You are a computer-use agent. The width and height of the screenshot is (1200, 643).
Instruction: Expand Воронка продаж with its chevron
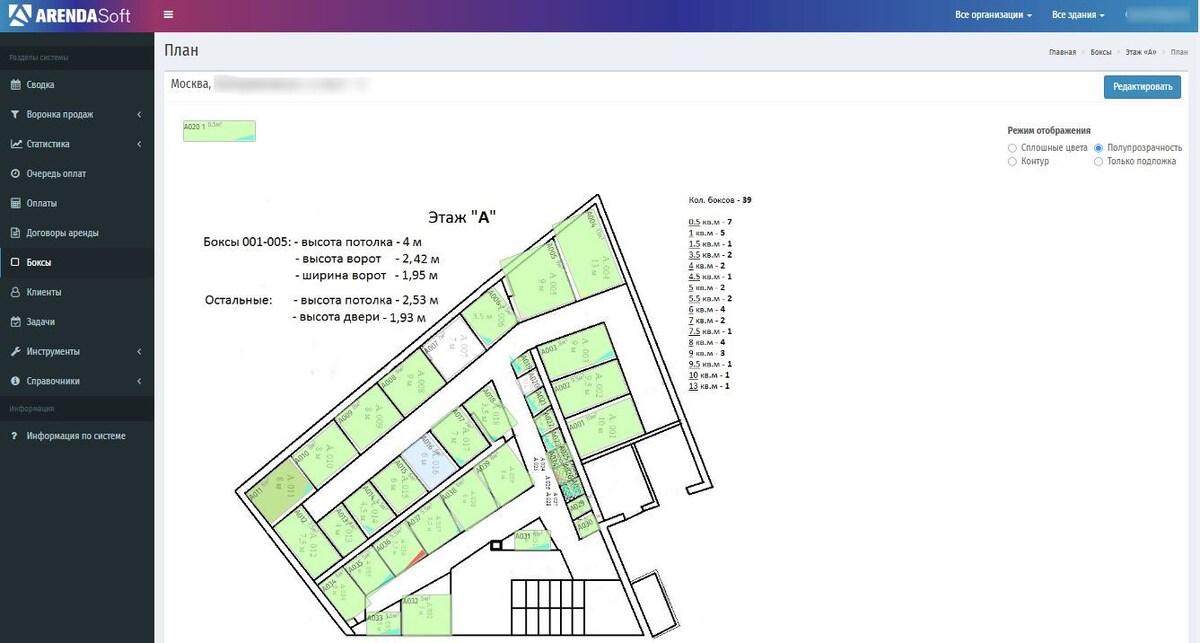click(139, 114)
